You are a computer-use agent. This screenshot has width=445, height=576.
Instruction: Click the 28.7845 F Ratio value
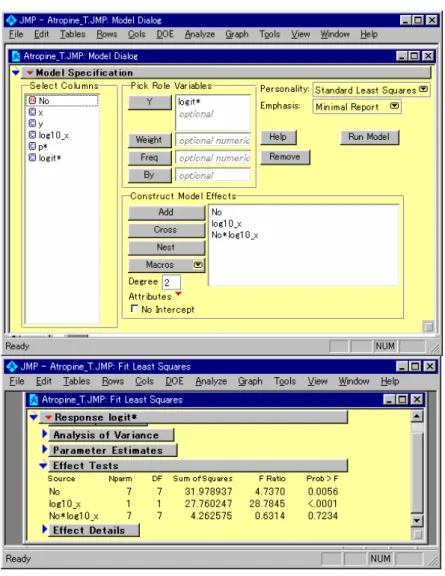click(267, 503)
